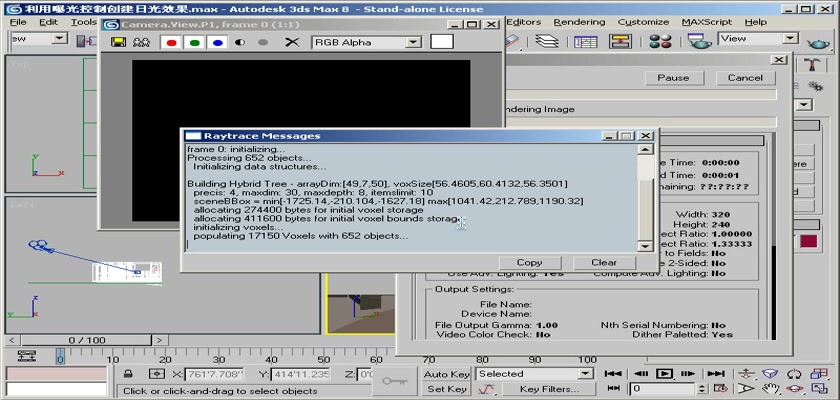Cancel the rendering

tap(745, 78)
